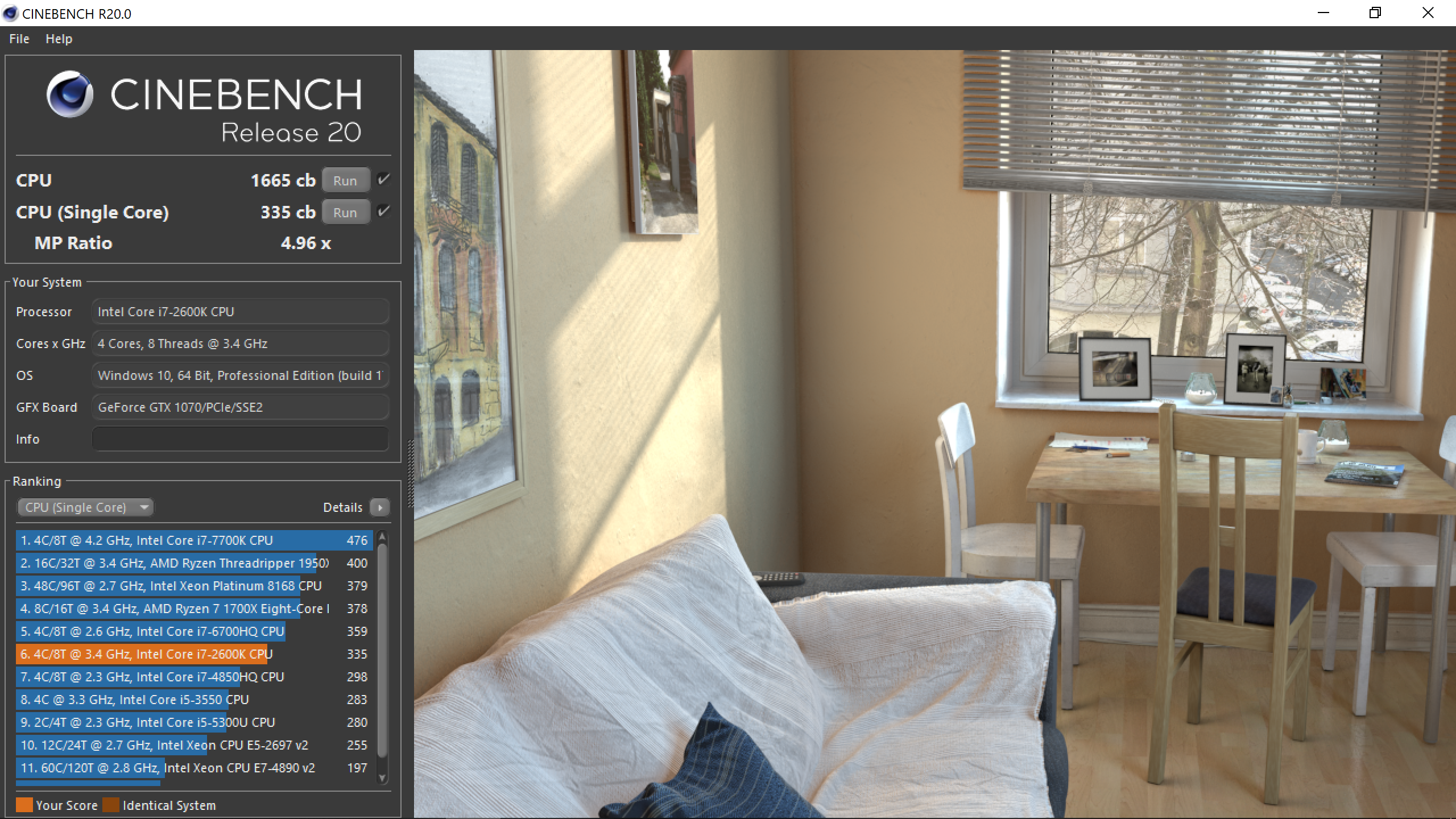Click the Info text input field
Image resolution: width=1456 pixels, height=819 pixels.
[240, 439]
